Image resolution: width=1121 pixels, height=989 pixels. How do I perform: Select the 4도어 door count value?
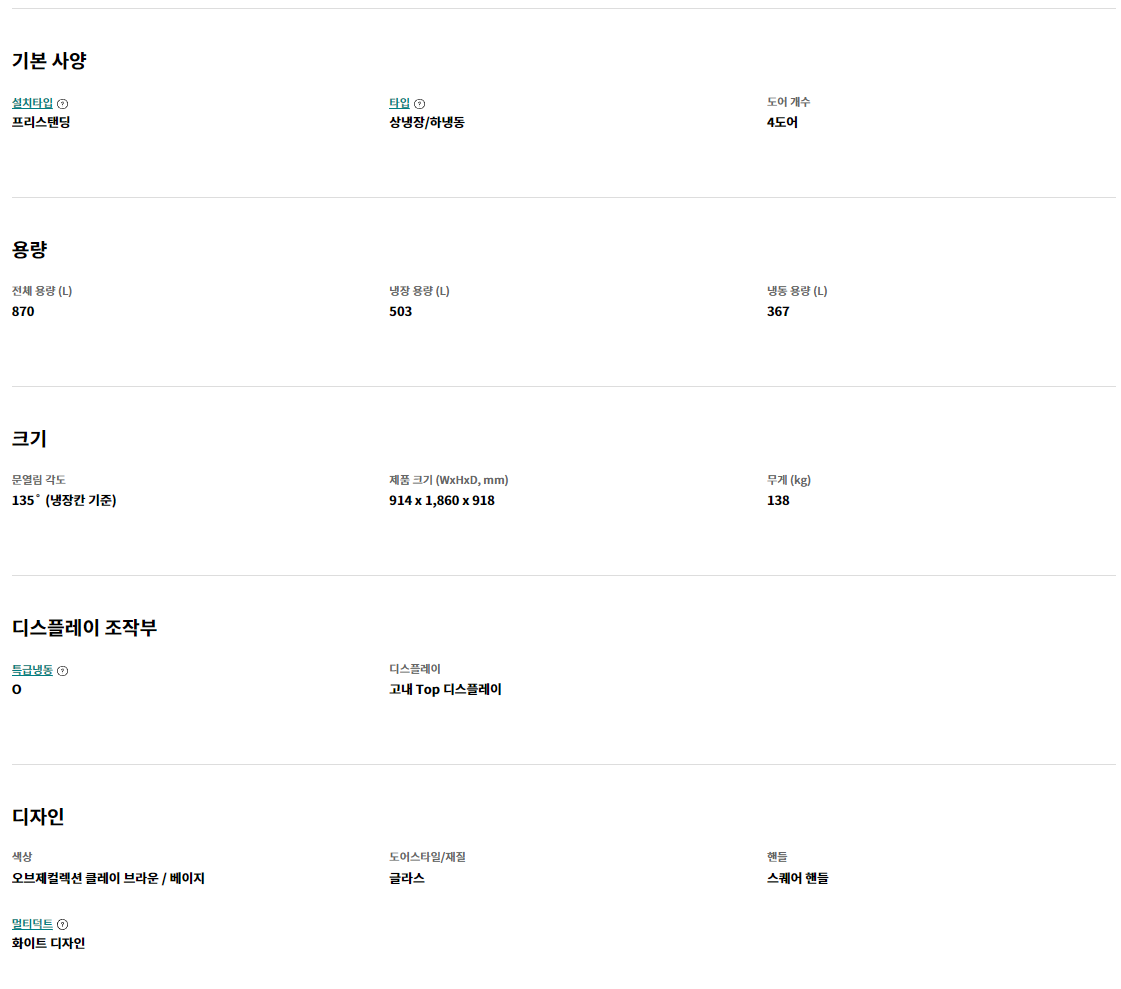pyautogui.click(x=782, y=123)
